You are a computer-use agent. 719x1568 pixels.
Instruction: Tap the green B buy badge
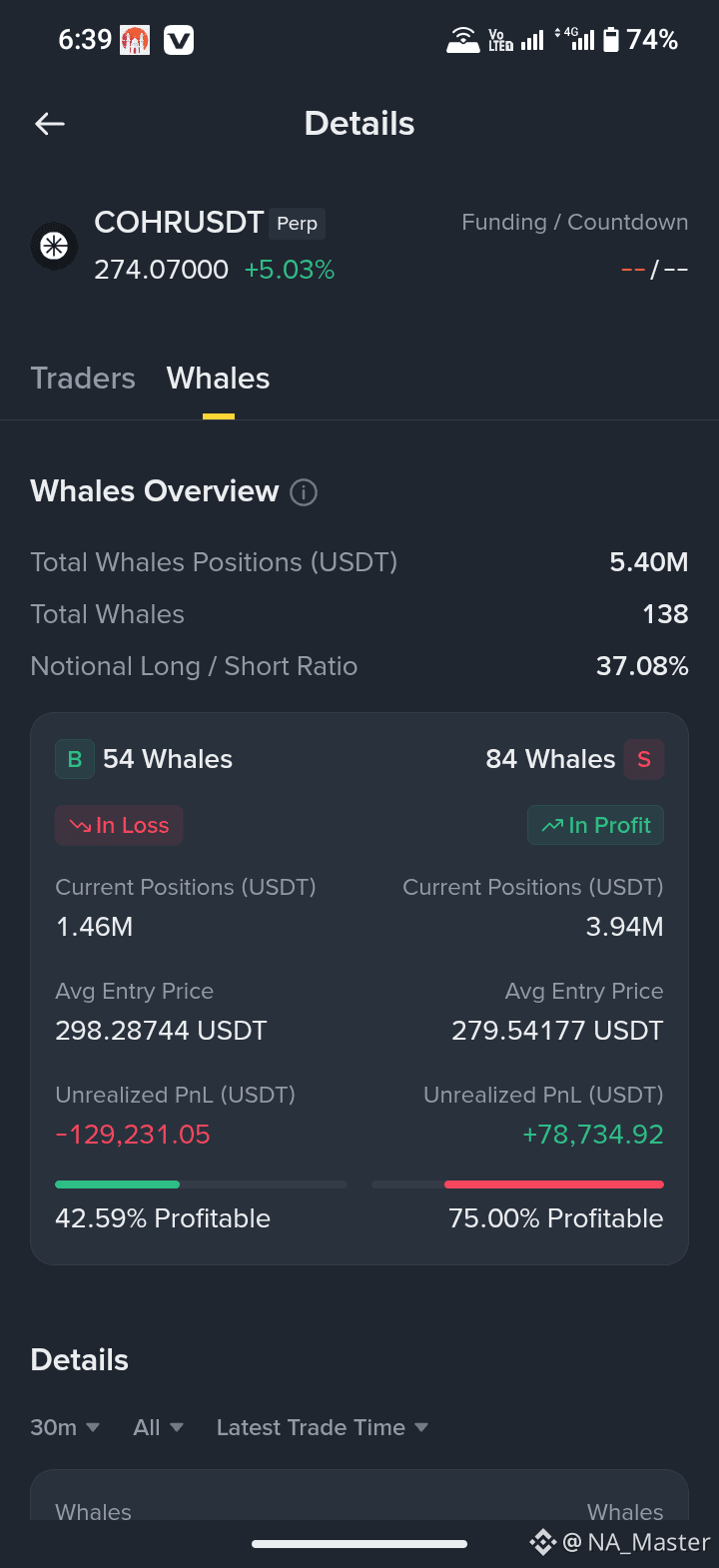coord(75,759)
